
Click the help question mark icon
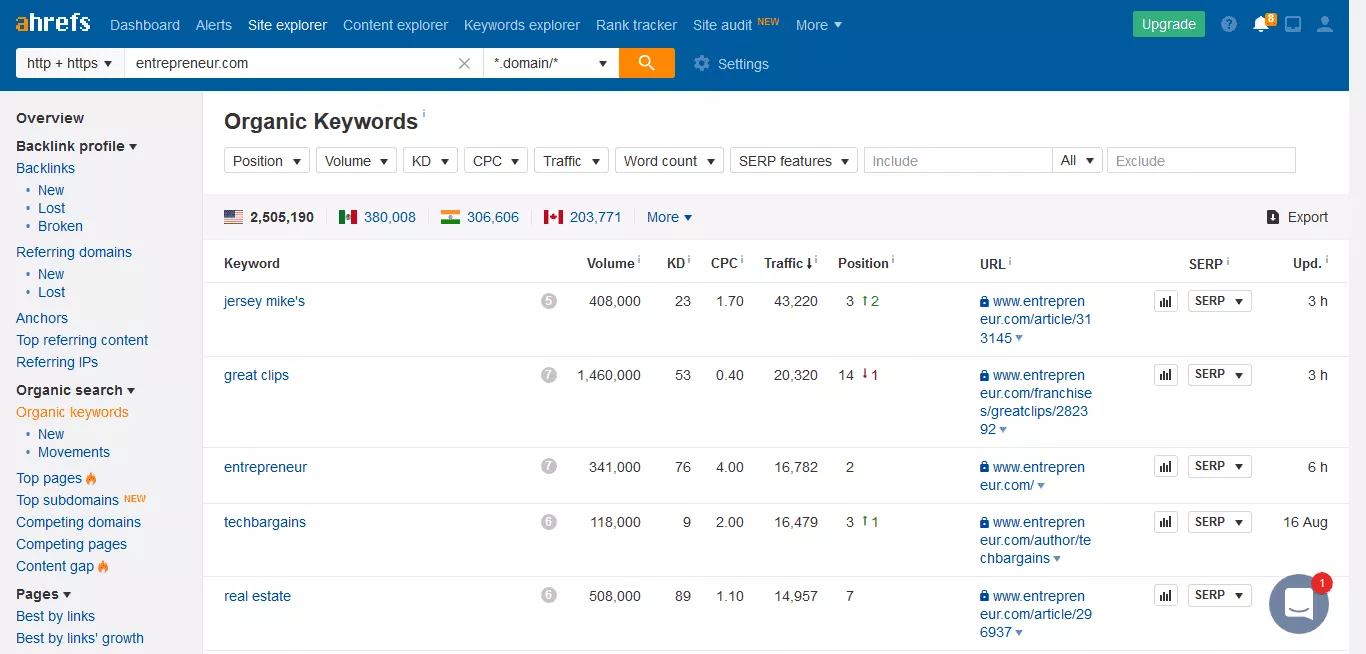(x=1229, y=25)
